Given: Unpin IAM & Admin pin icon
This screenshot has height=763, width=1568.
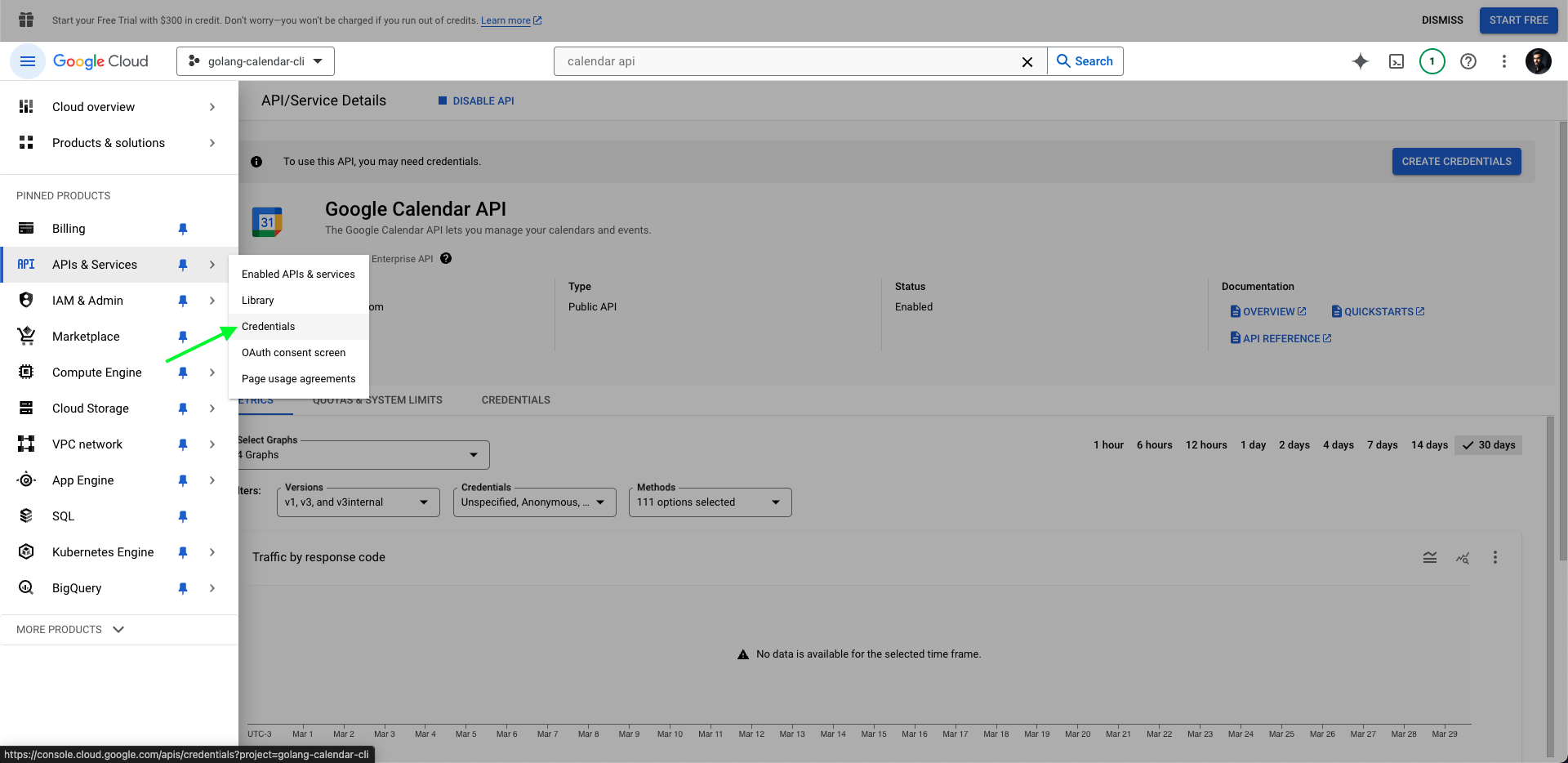Looking at the screenshot, I should [183, 301].
